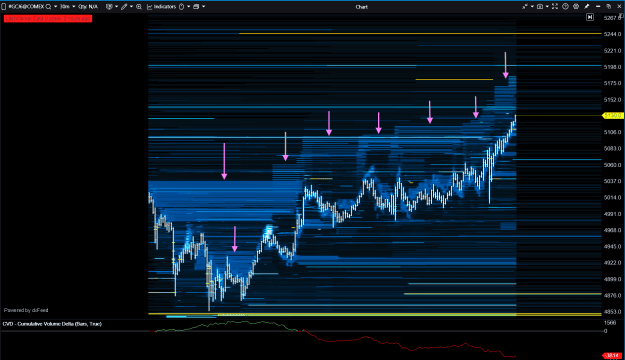Click the 5198.0 price axis label
Screen dimensions: 625x360
(613, 67)
